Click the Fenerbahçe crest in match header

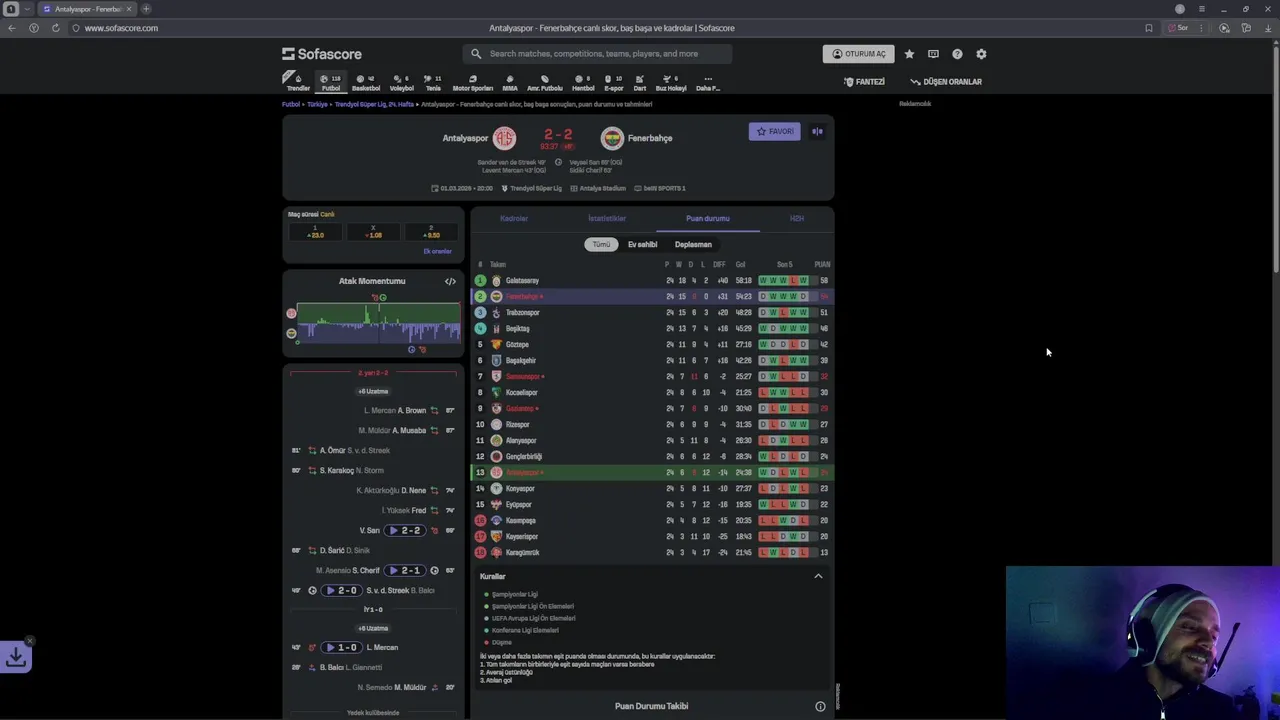[612, 138]
